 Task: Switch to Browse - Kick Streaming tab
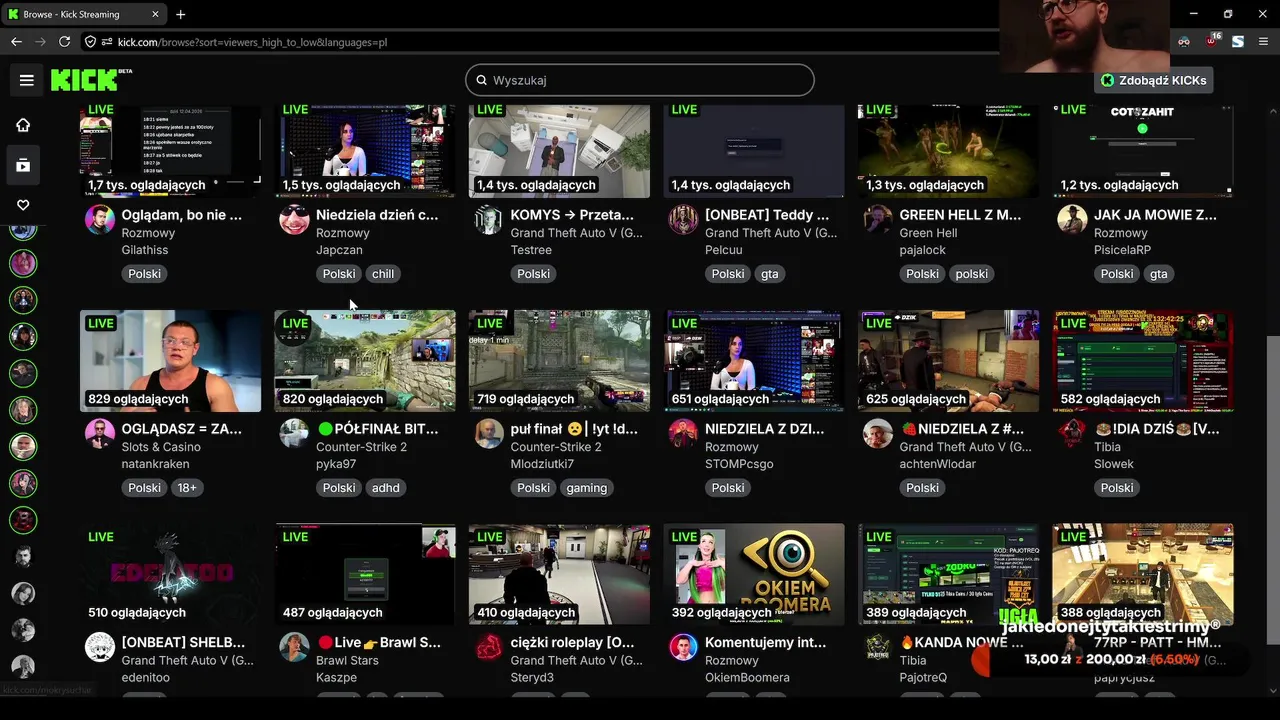coord(84,14)
